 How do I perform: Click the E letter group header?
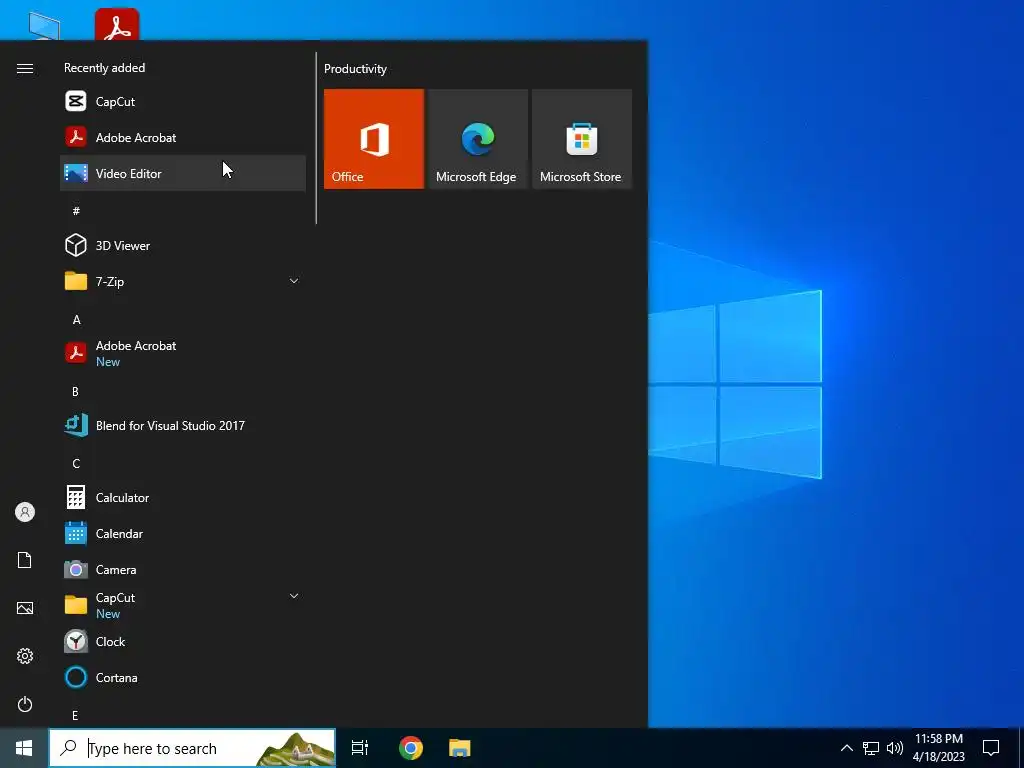[x=75, y=715]
